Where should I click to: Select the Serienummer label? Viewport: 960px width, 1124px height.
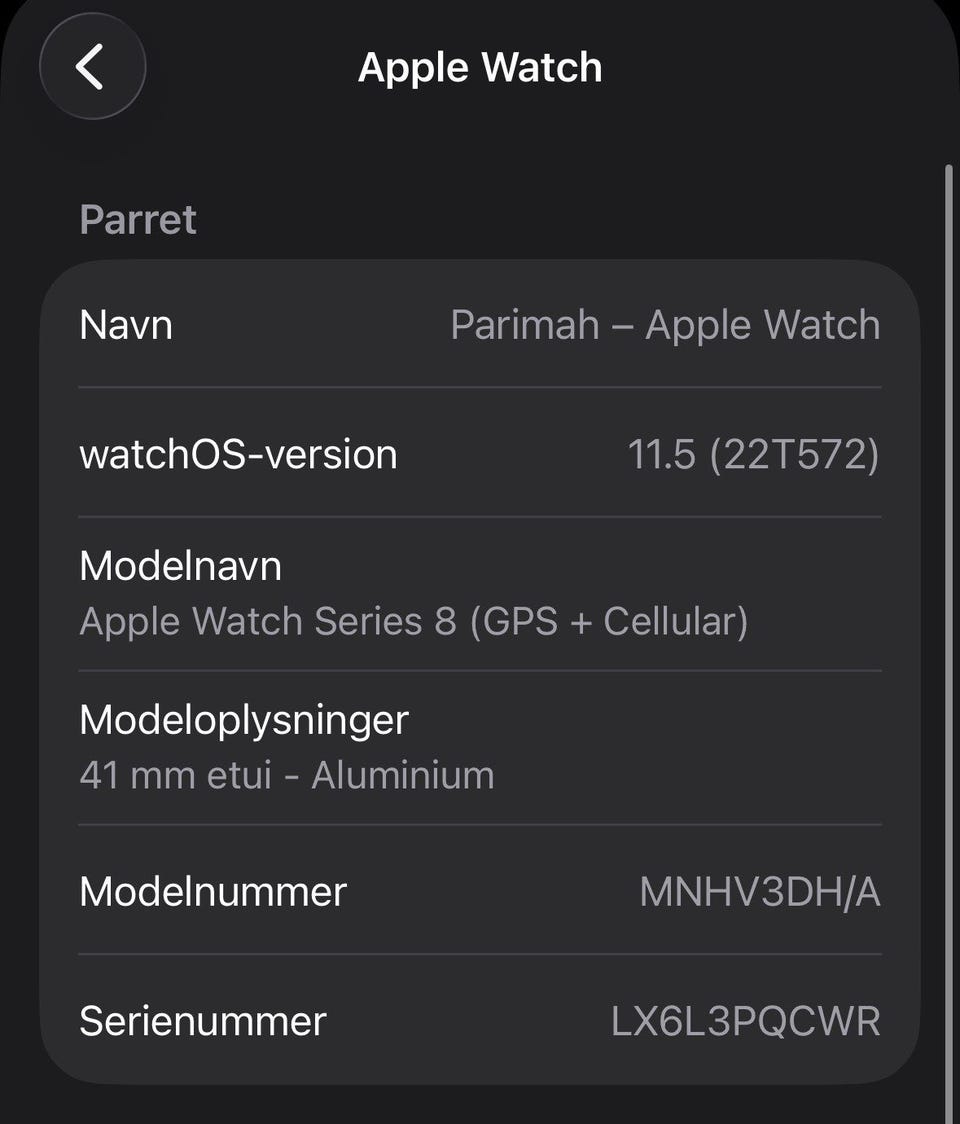coord(203,1021)
